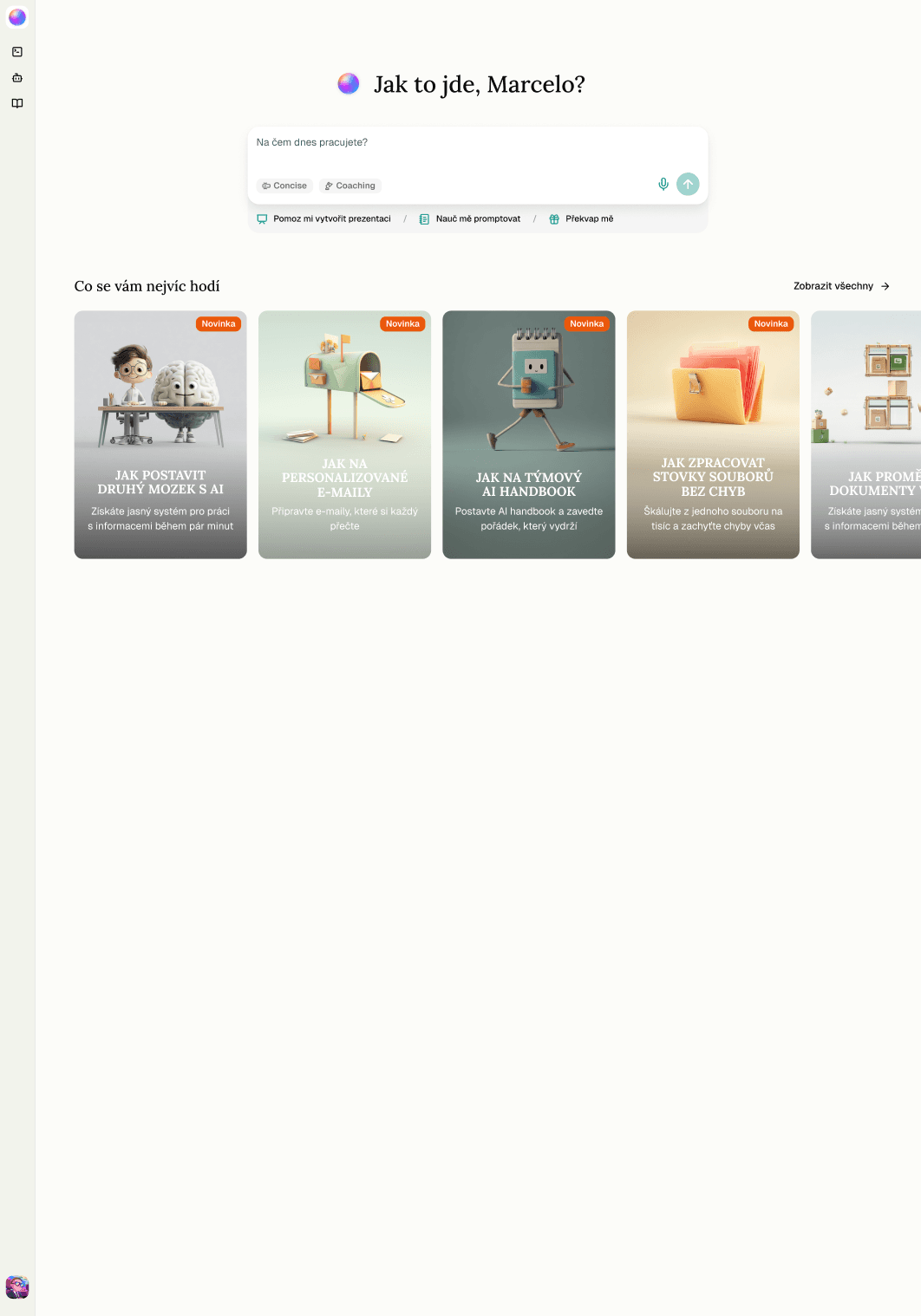Open the robot assistants icon in the sidebar
Viewport: 921px width, 1316px height.
point(17,78)
